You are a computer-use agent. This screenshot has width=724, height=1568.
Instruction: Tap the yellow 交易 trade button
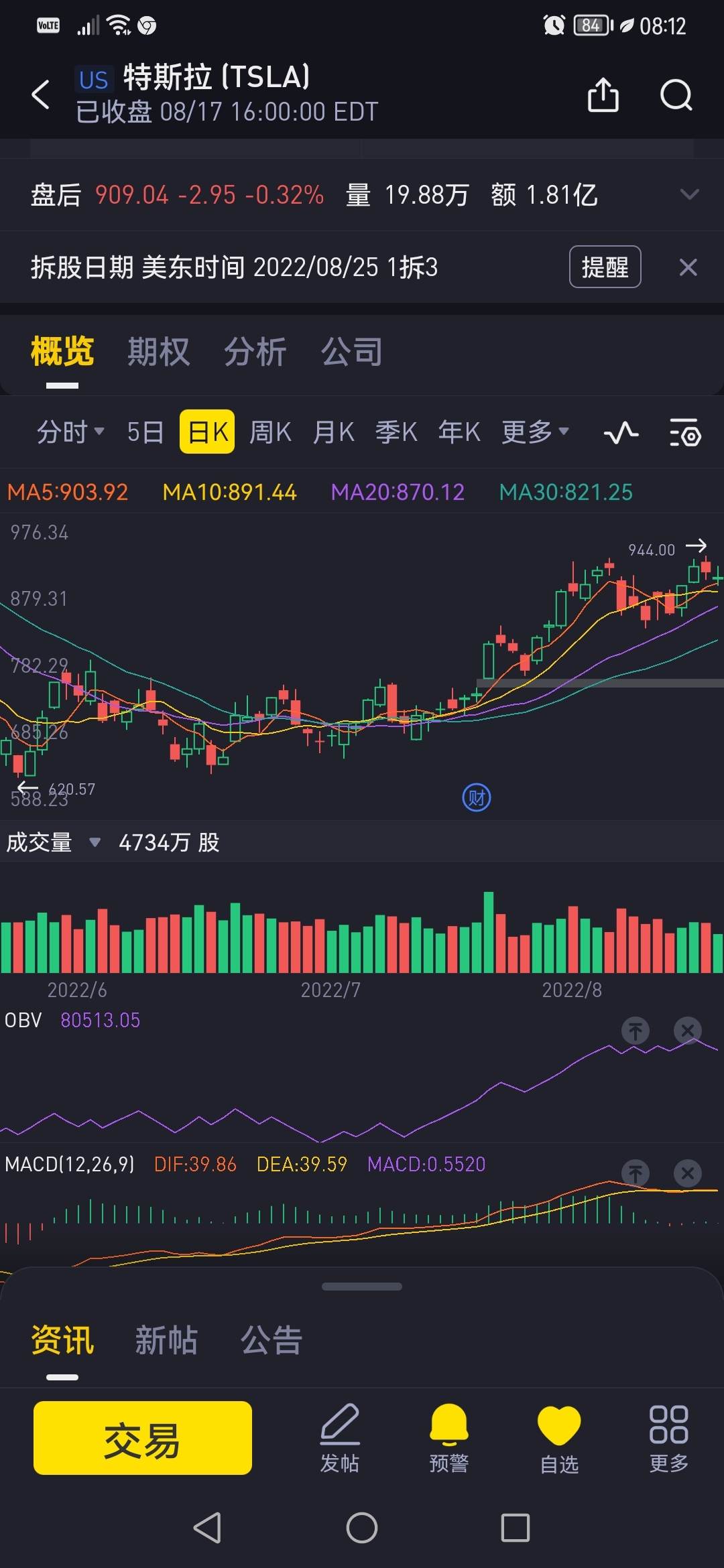coord(143,1438)
